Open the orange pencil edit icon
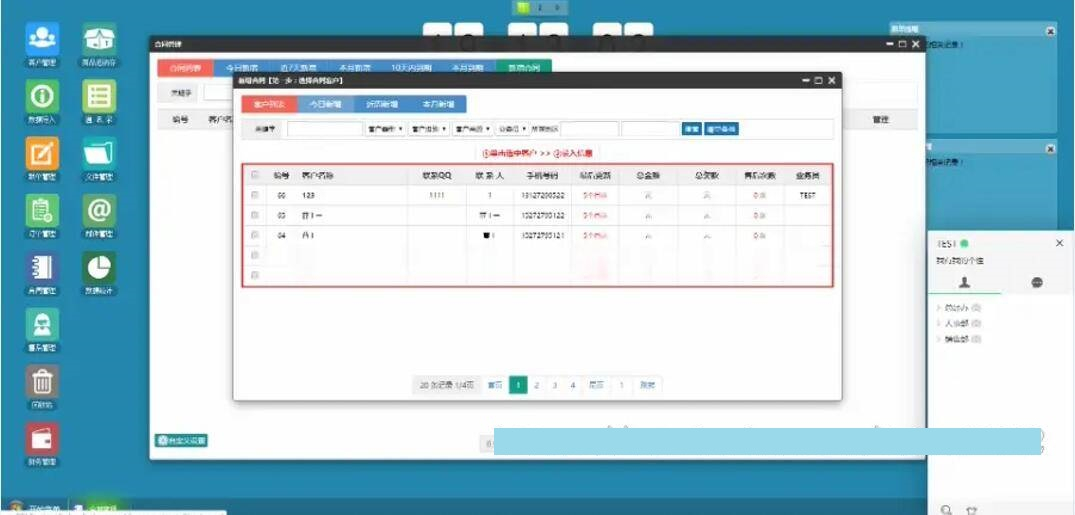Viewport: 1075px width, 515px height. pos(42,154)
